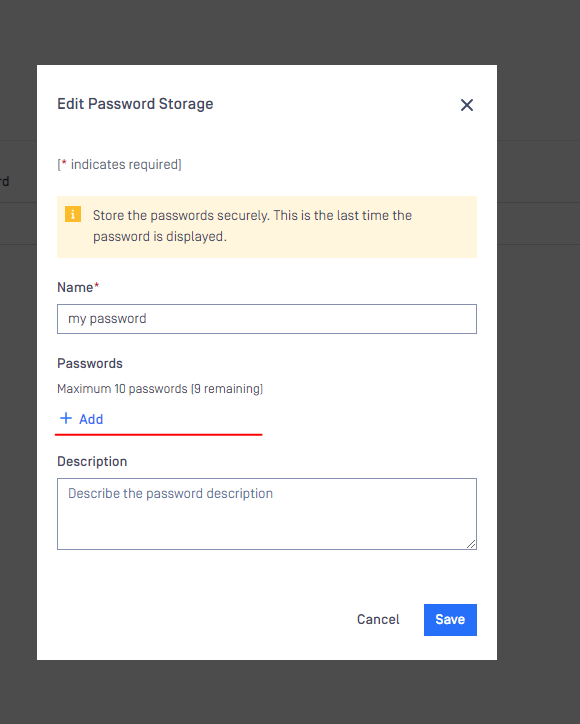
Task: Click the yellow info icon in the banner
Action: pos(73,214)
